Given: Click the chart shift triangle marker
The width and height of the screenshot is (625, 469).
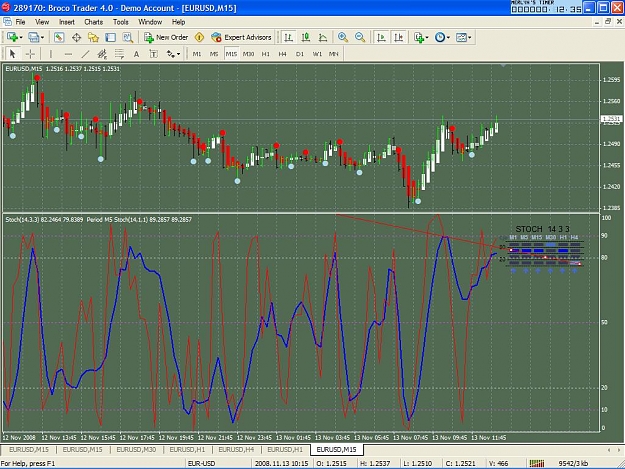Looking at the screenshot, I should tap(503, 65).
